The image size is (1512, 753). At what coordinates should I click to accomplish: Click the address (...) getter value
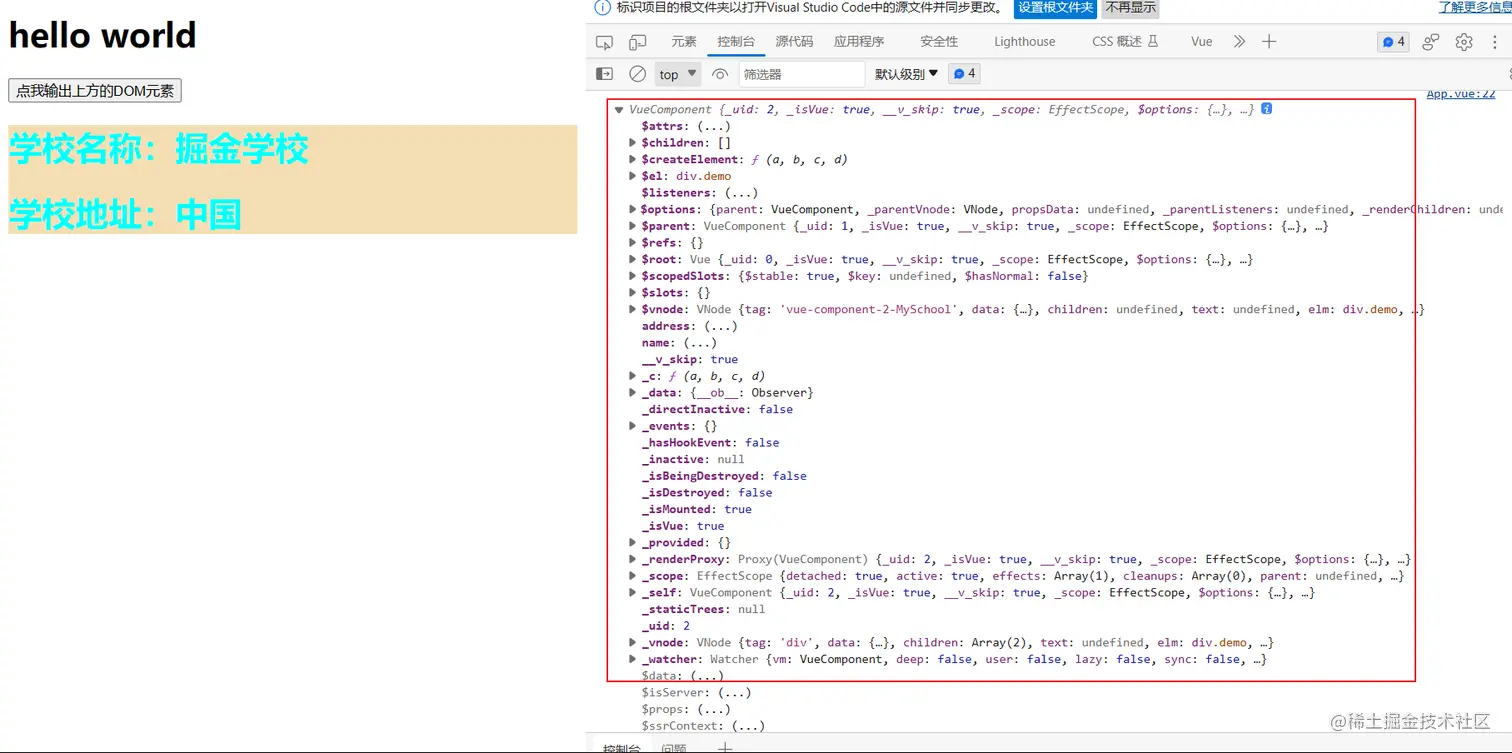click(x=721, y=326)
